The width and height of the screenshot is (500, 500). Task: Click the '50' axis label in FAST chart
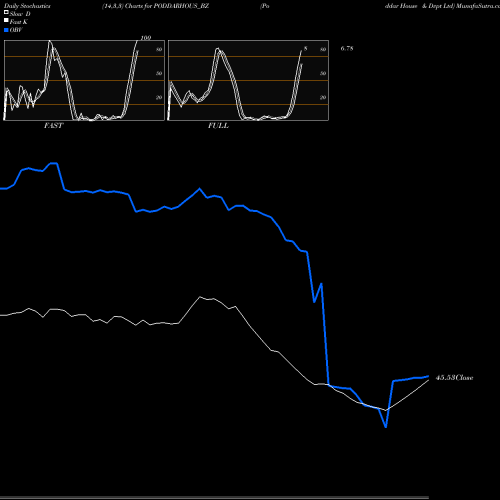(159, 73)
